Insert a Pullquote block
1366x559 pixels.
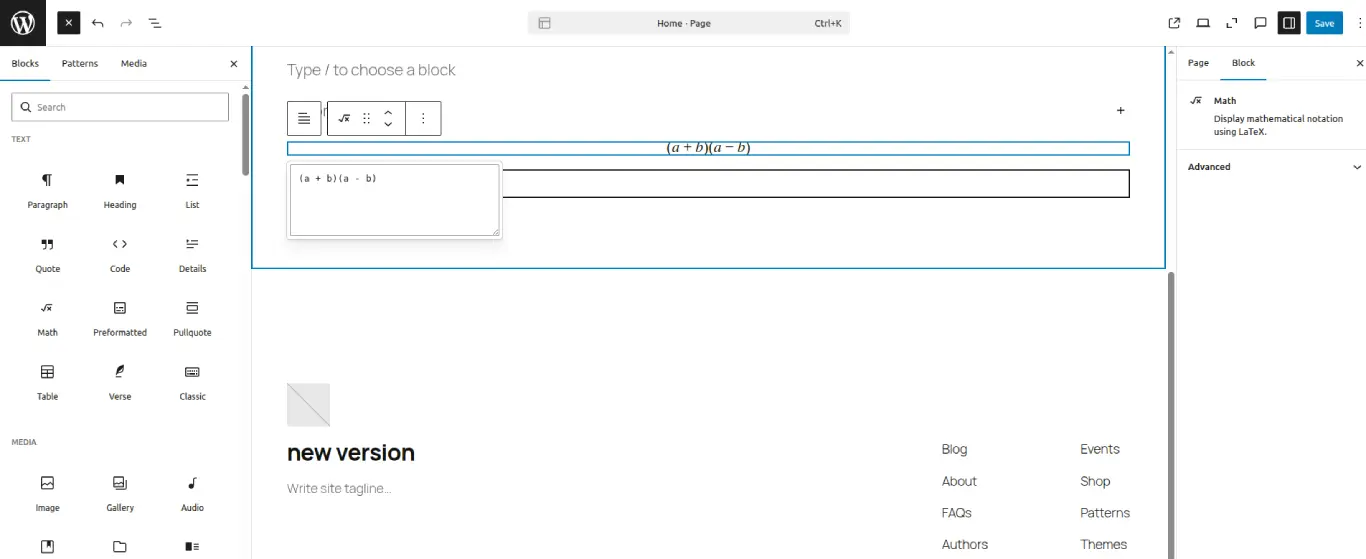192,319
